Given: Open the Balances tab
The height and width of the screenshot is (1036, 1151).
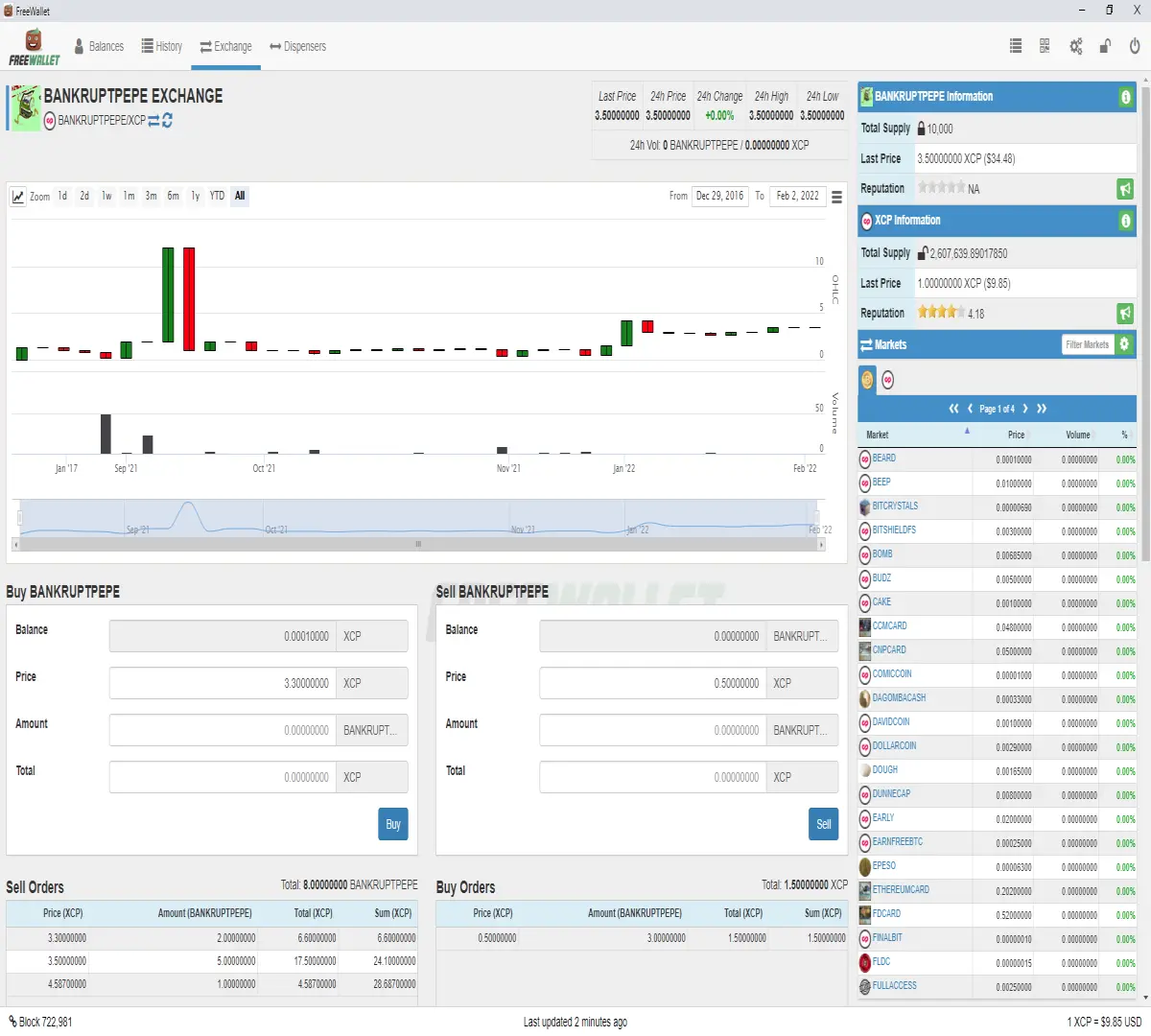Looking at the screenshot, I should 99,46.
